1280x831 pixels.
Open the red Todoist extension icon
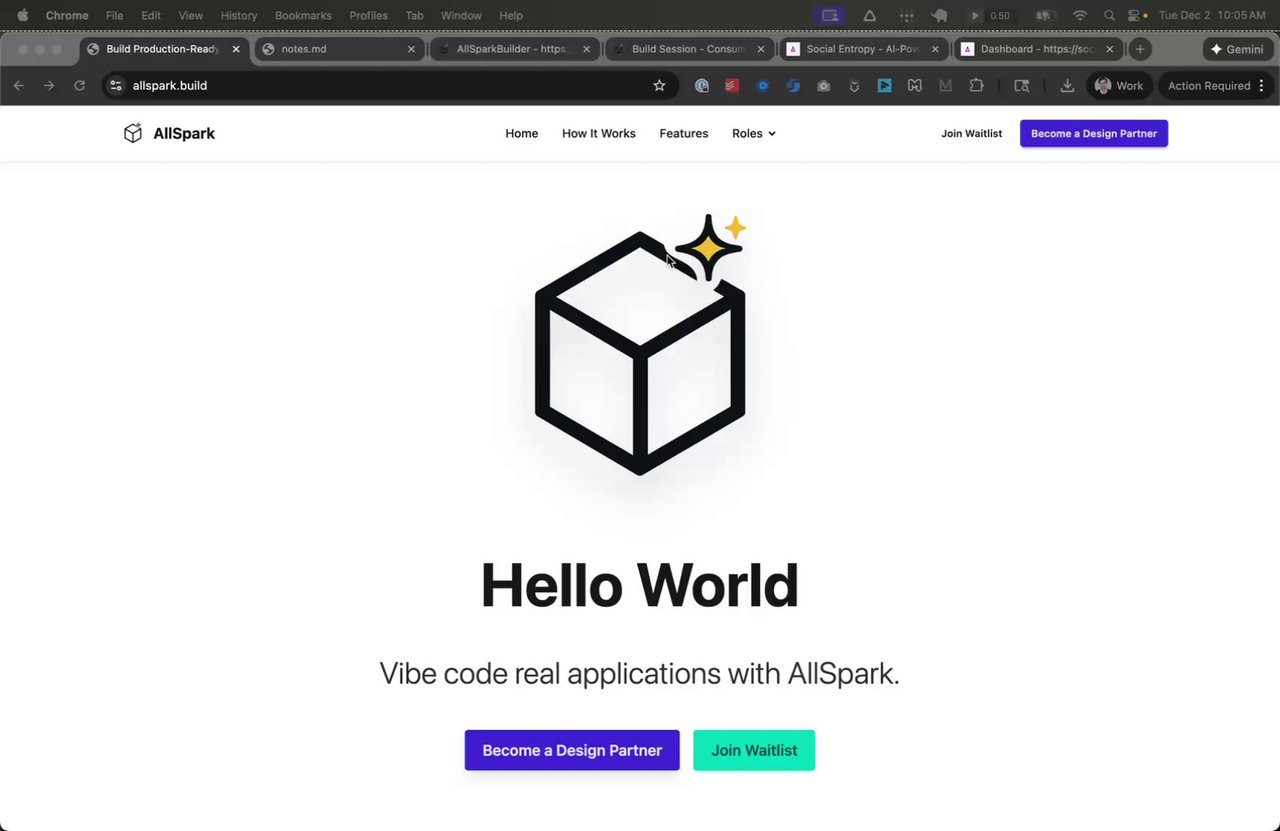[732, 86]
